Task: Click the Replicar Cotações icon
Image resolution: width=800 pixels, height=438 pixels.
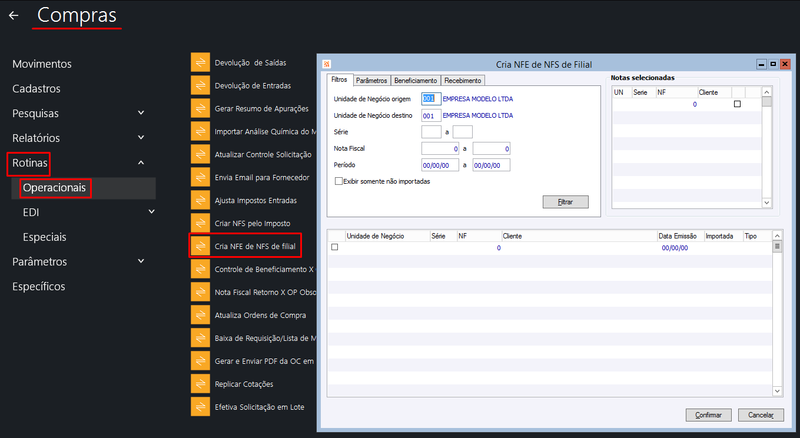Action: [201, 384]
